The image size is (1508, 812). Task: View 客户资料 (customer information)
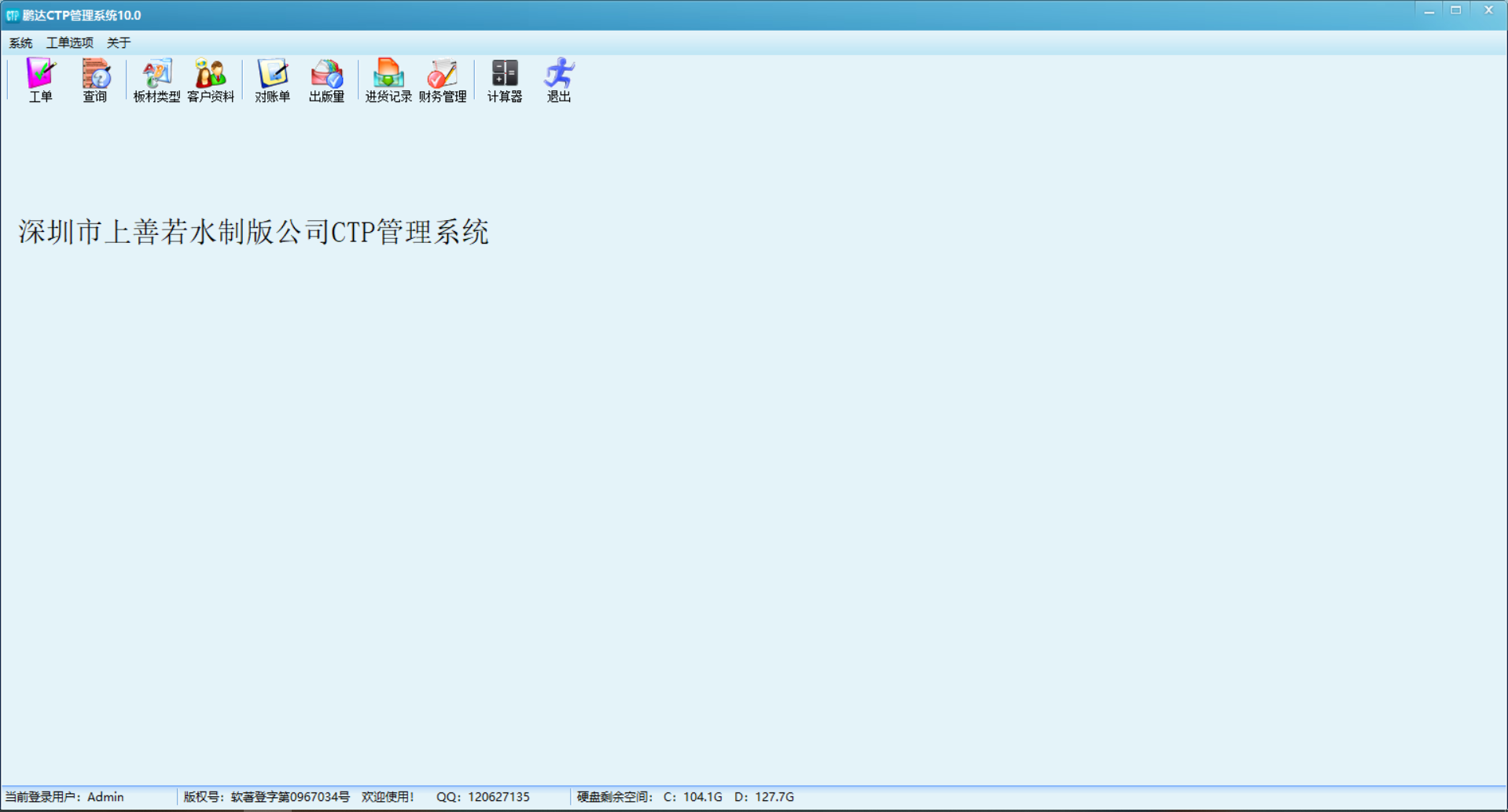point(211,80)
